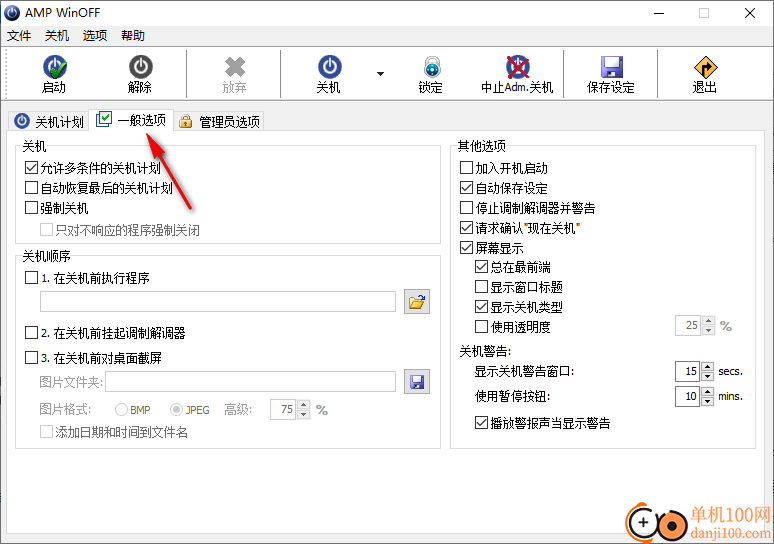
Task: Browse for program with folder icon
Action: (417, 302)
